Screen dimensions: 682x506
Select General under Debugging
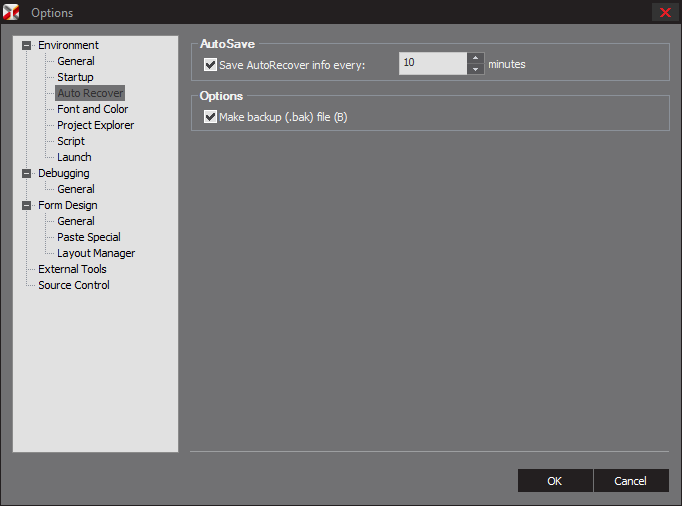click(76, 189)
